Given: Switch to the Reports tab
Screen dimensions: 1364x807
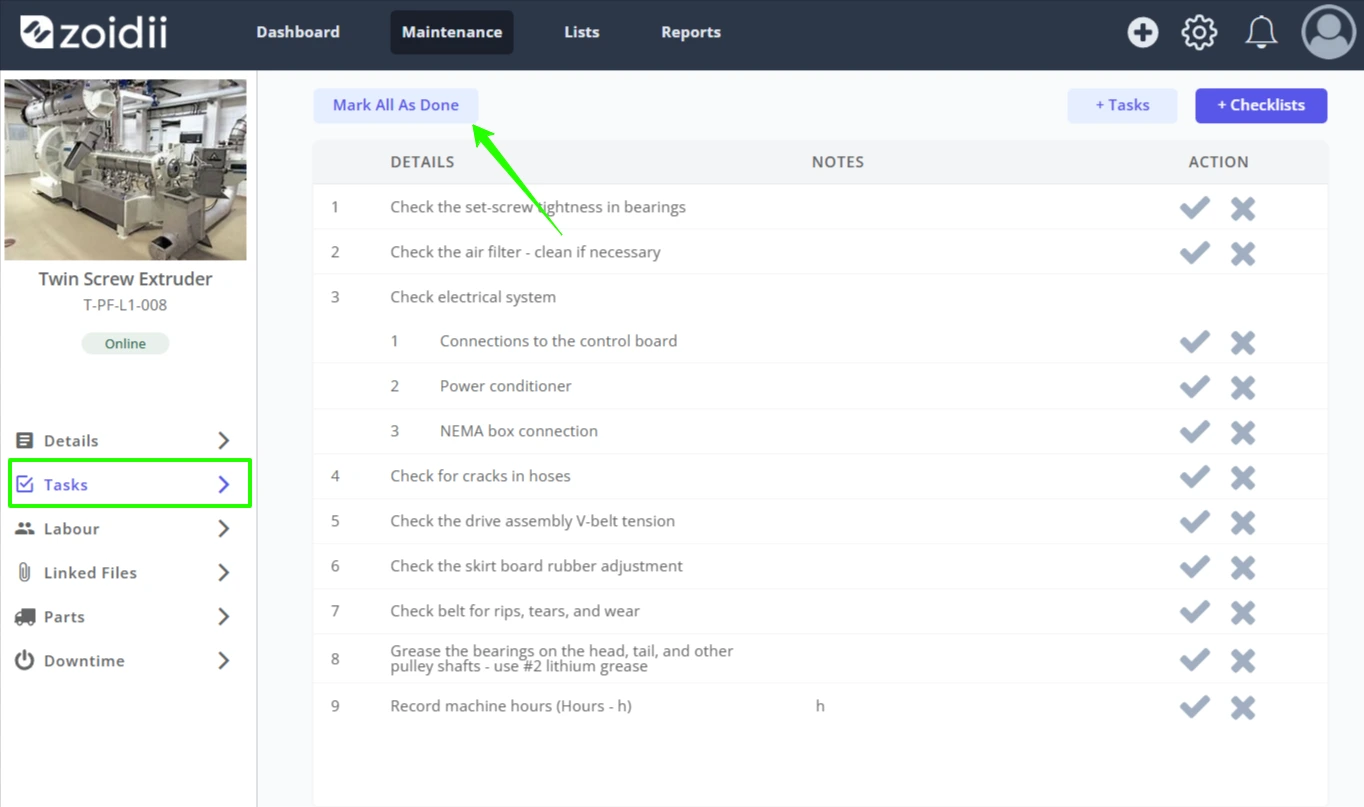Looking at the screenshot, I should [691, 32].
